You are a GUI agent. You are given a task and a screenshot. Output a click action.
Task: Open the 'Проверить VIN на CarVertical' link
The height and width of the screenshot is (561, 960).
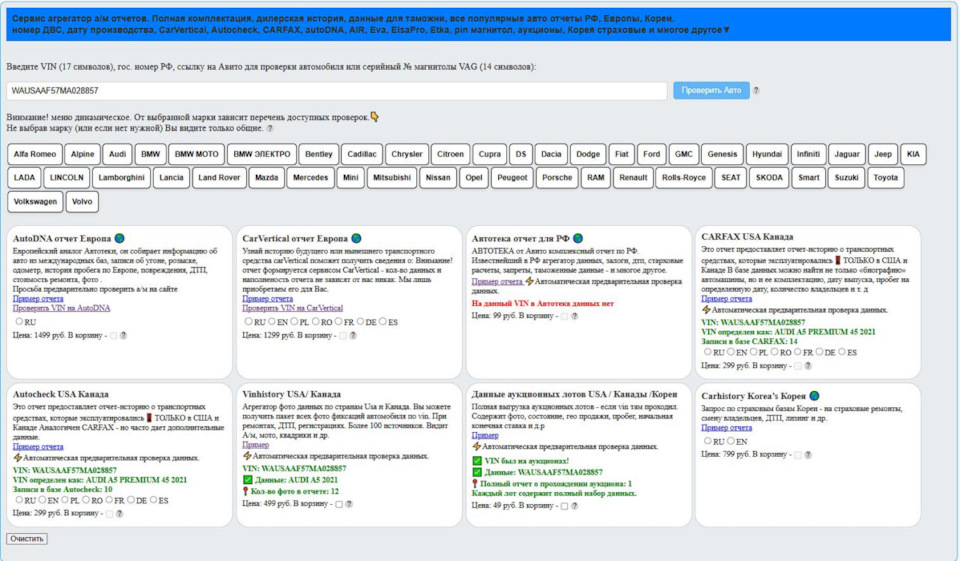[x=293, y=308]
